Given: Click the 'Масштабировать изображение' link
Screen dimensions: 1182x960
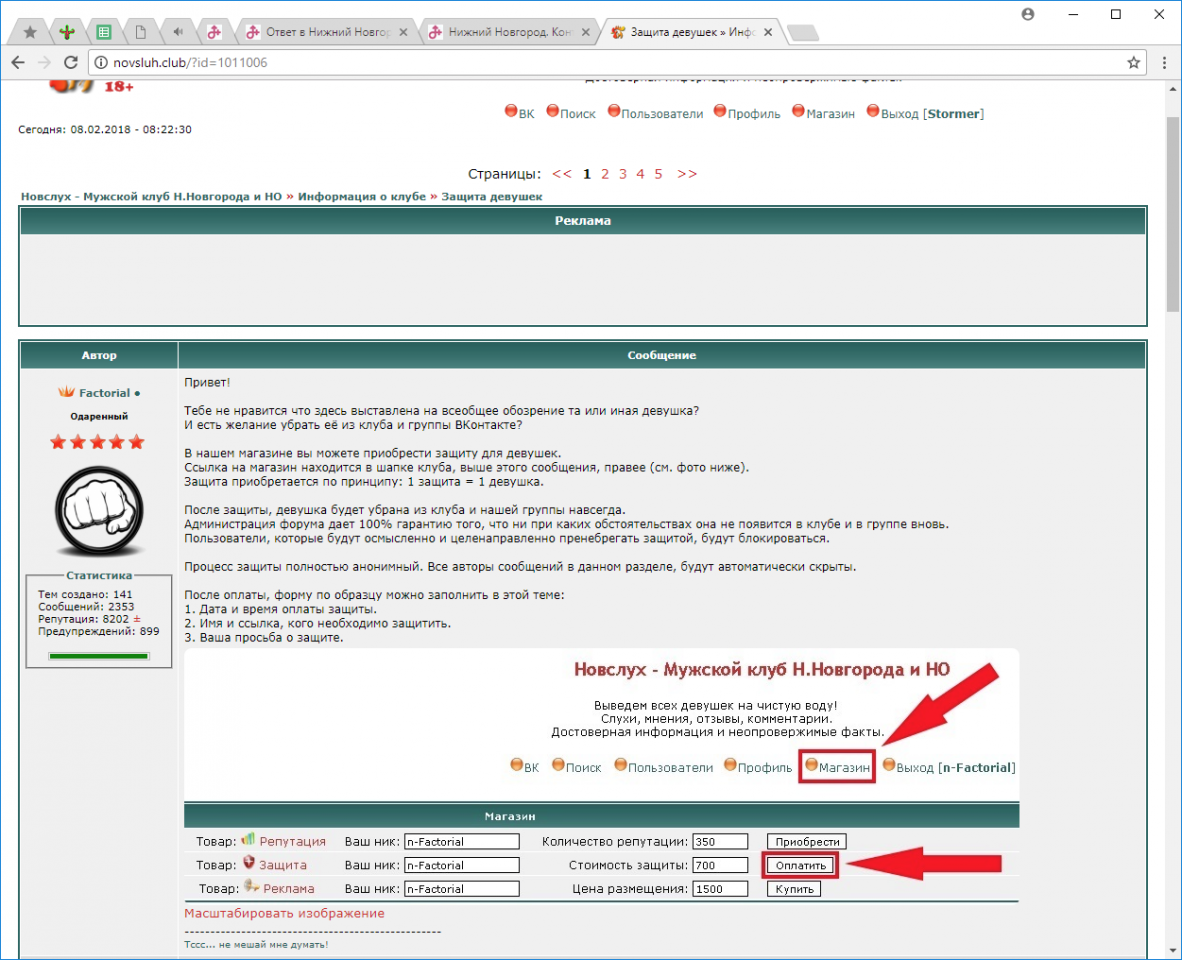Looking at the screenshot, I should point(284,913).
